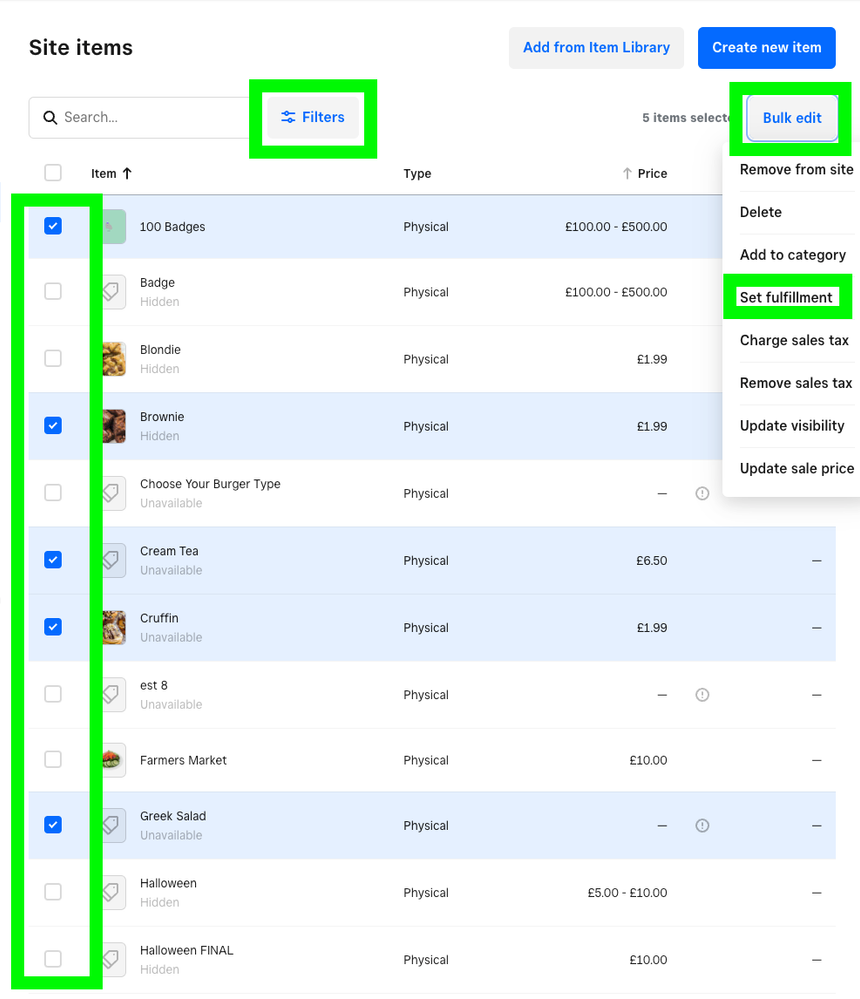Select Update visibility menu option
Image resolution: width=860 pixels, height=999 pixels.
coord(792,426)
